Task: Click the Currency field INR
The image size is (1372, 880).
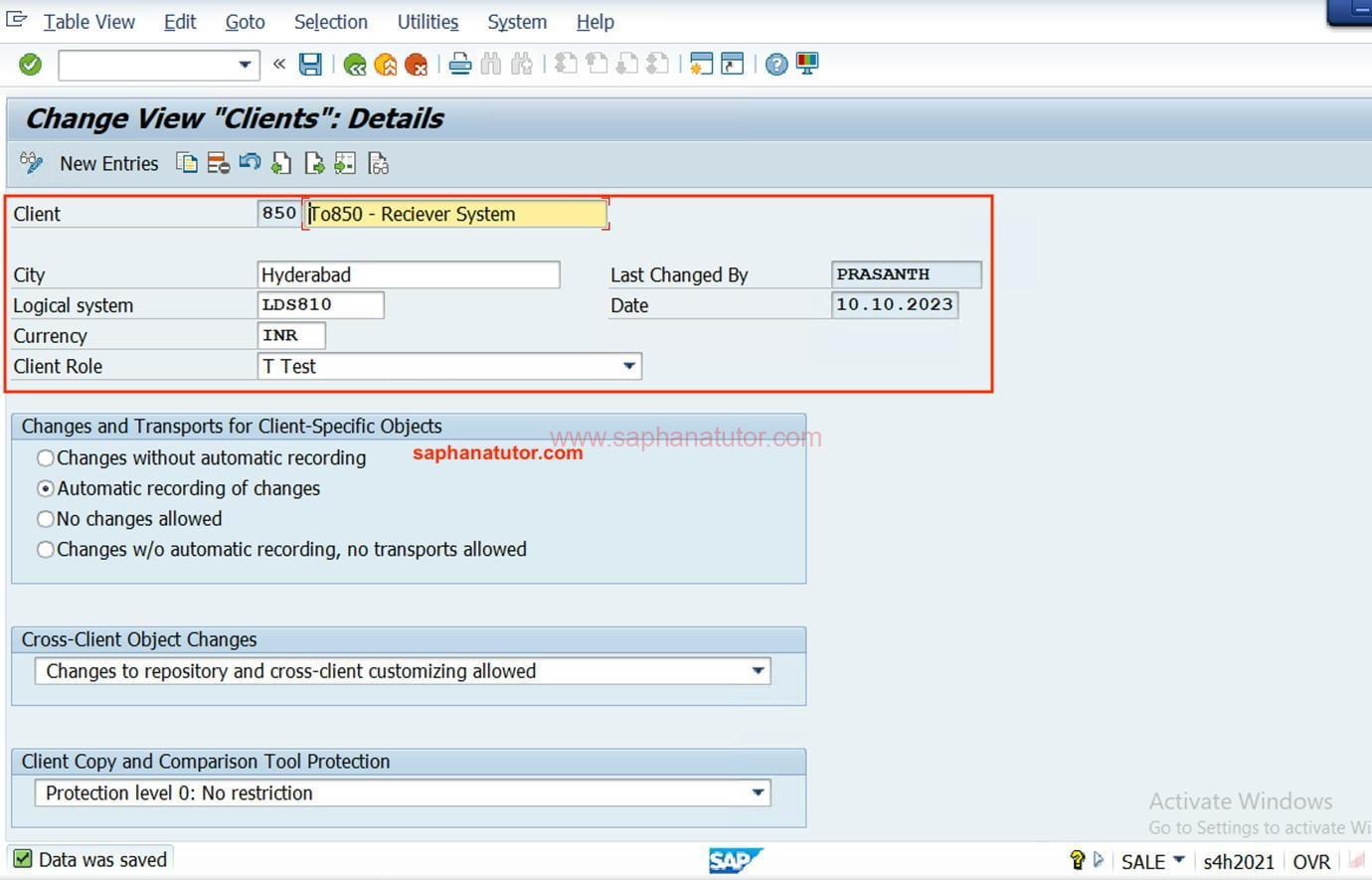Action: pyautogui.click(x=291, y=336)
